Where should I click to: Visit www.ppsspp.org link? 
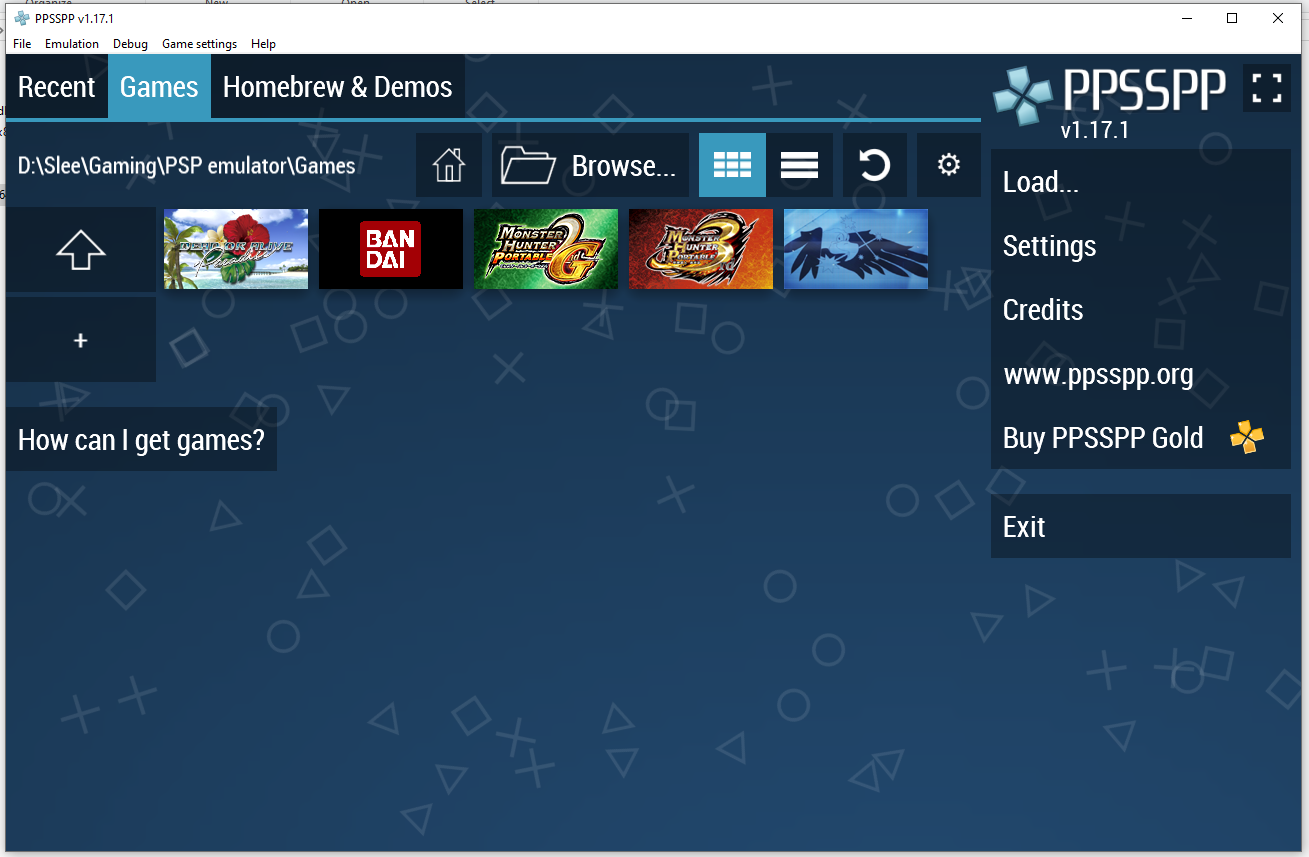1141,374
